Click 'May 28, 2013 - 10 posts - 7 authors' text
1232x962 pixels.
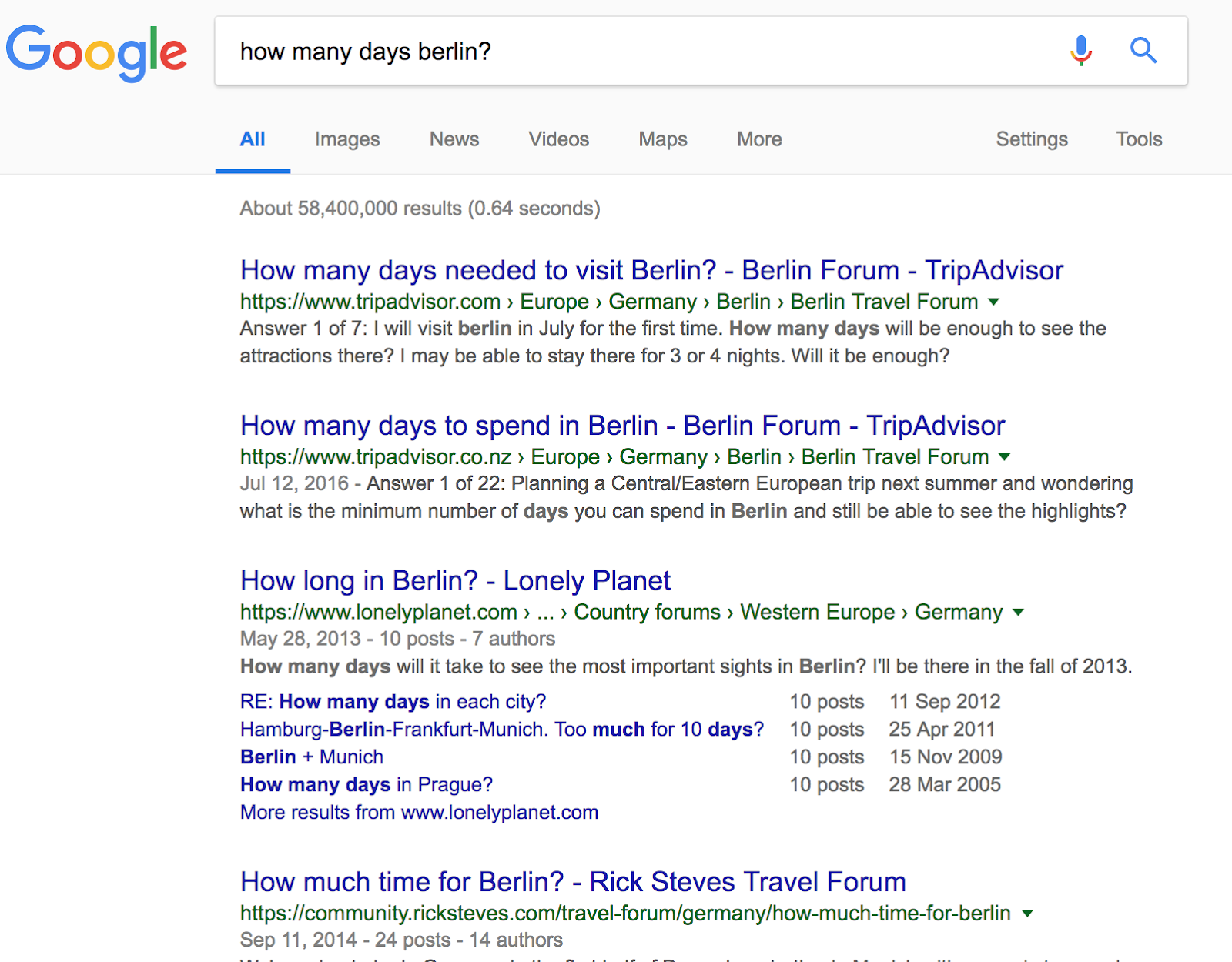pos(397,639)
